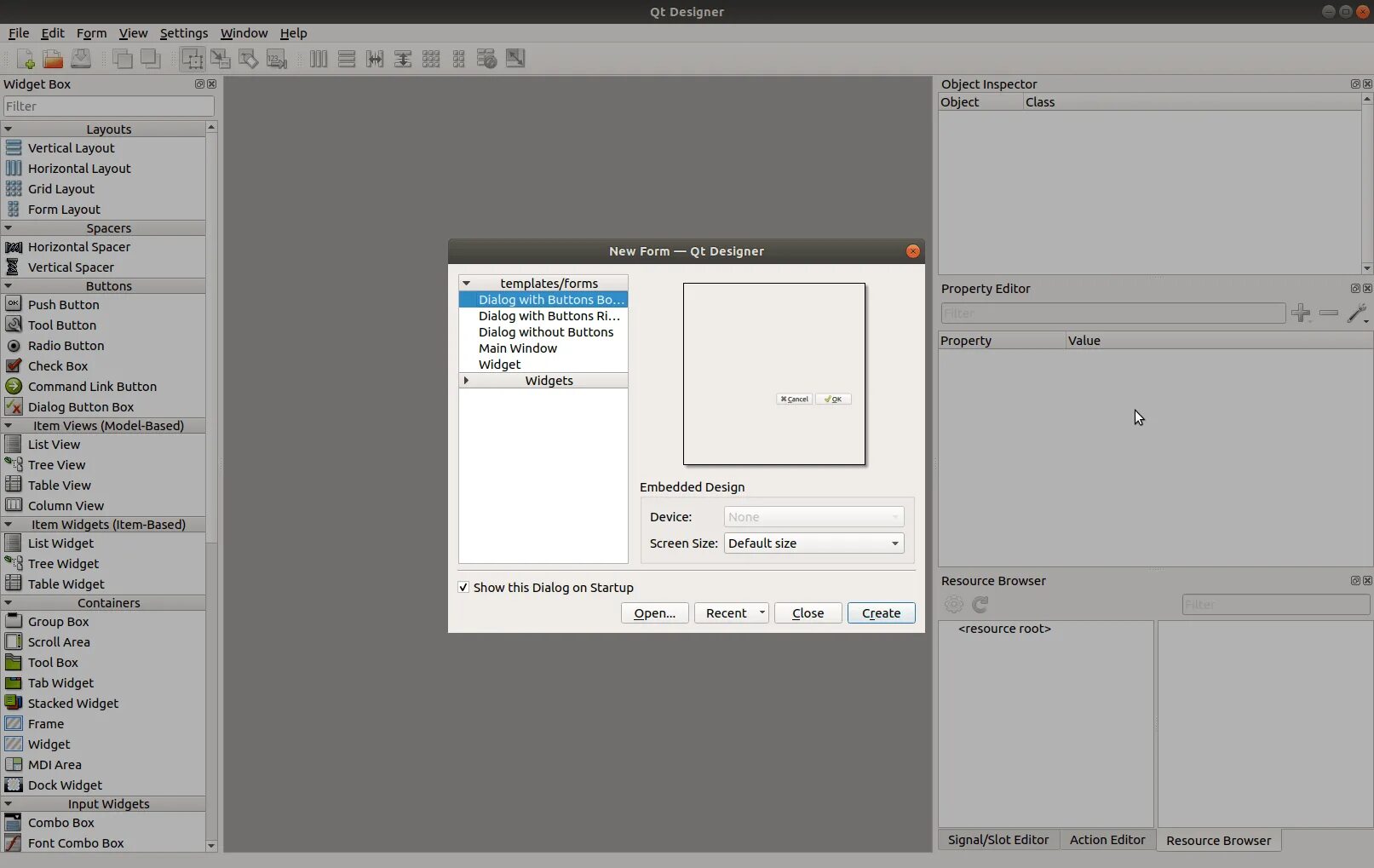The height and width of the screenshot is (868, 1374).
Task: Collapse the Layouts category in Widget Box
Action: click(9, 129)
